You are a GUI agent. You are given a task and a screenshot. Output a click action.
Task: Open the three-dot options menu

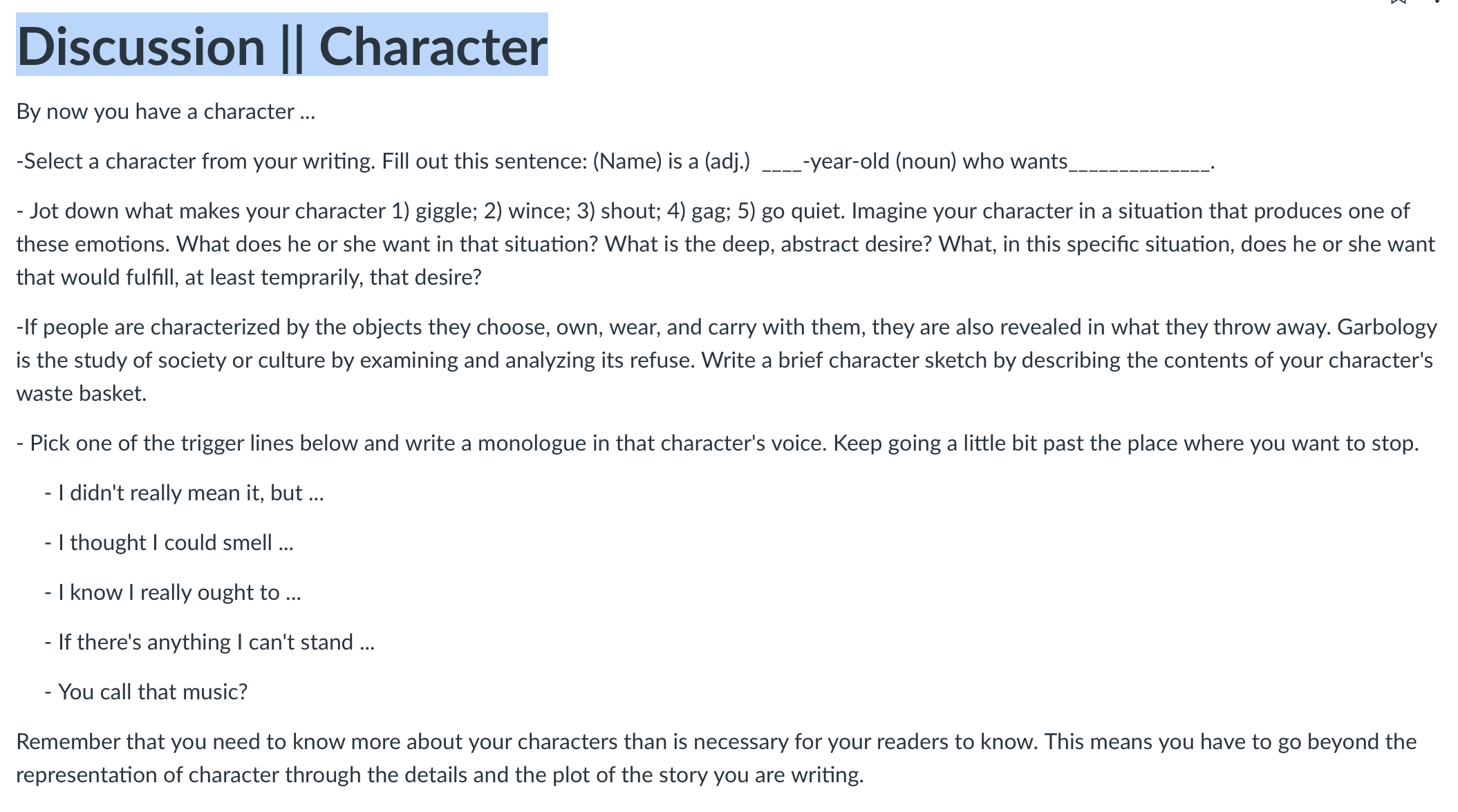(1437, 1)
